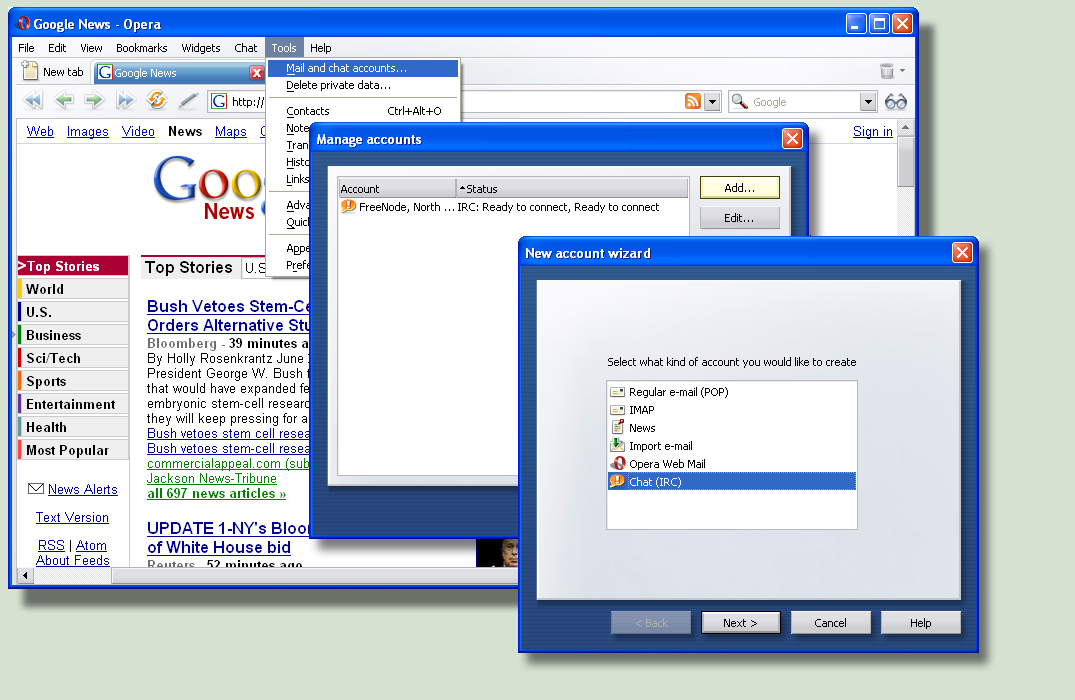Open the closed tabs trash icon

click(x=886, y=71)
